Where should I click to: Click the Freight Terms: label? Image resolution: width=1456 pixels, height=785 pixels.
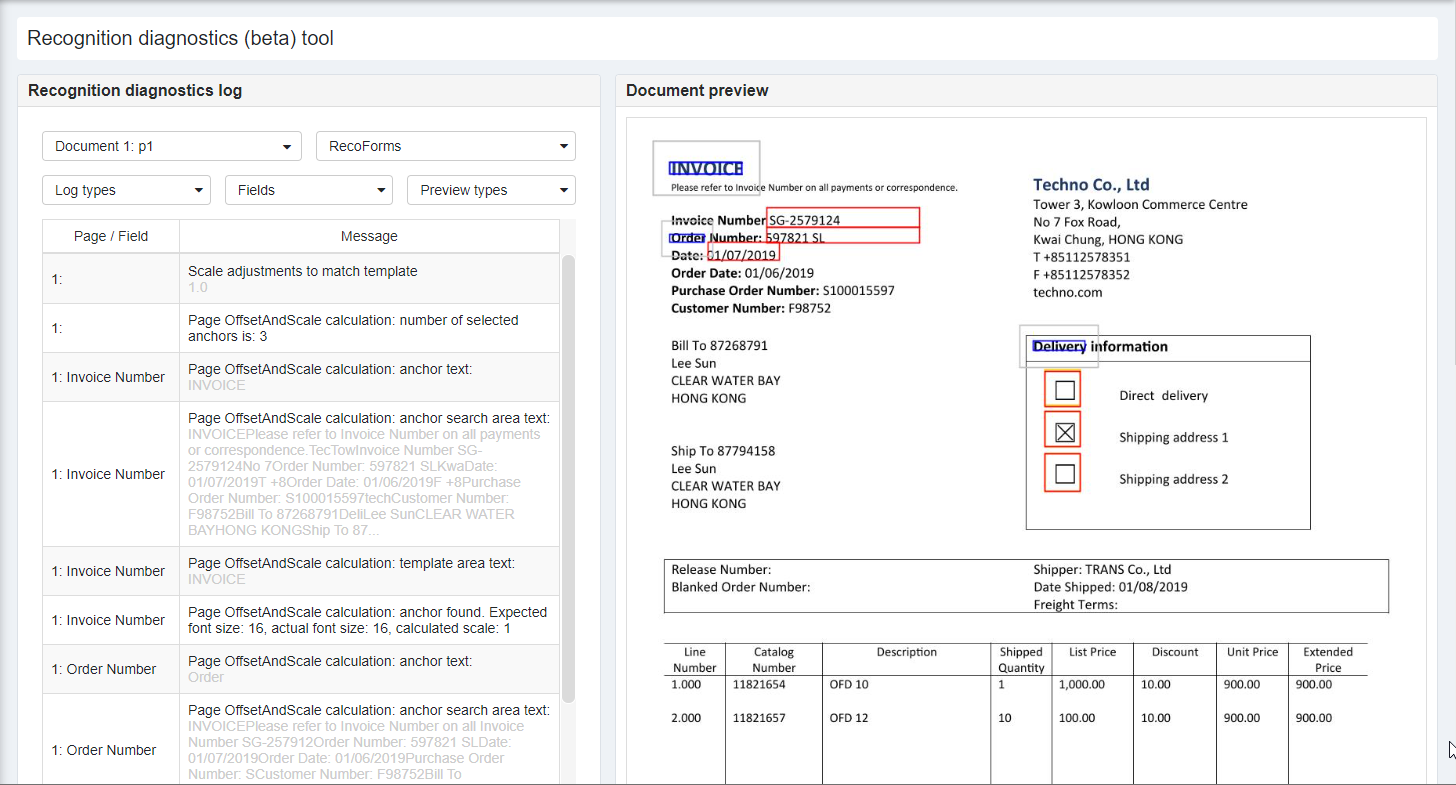coord(1075,604)
